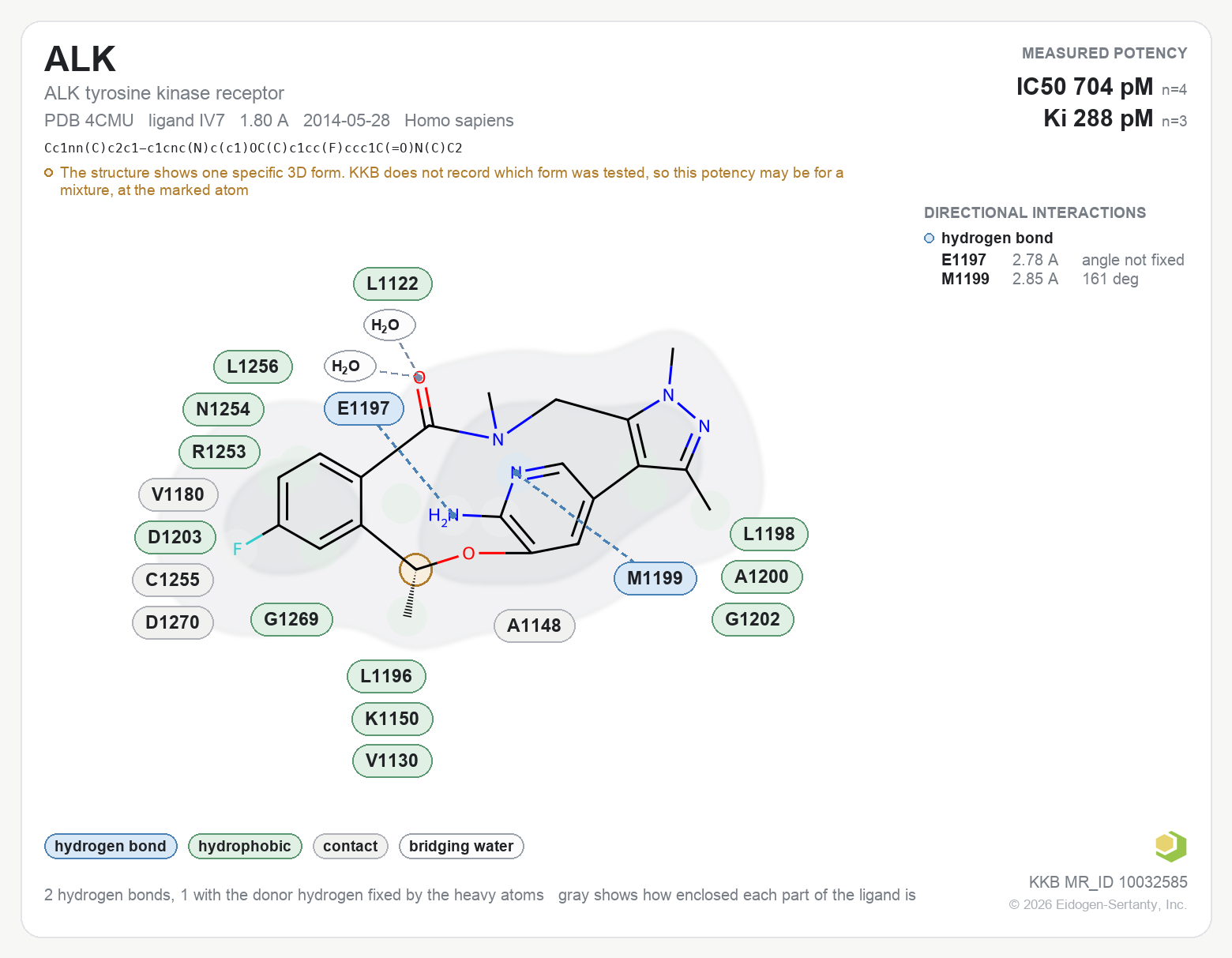1232x958 pixels.
Task: Click the ALK title heading
Action: pyautogui.click(x=81, y=59)
